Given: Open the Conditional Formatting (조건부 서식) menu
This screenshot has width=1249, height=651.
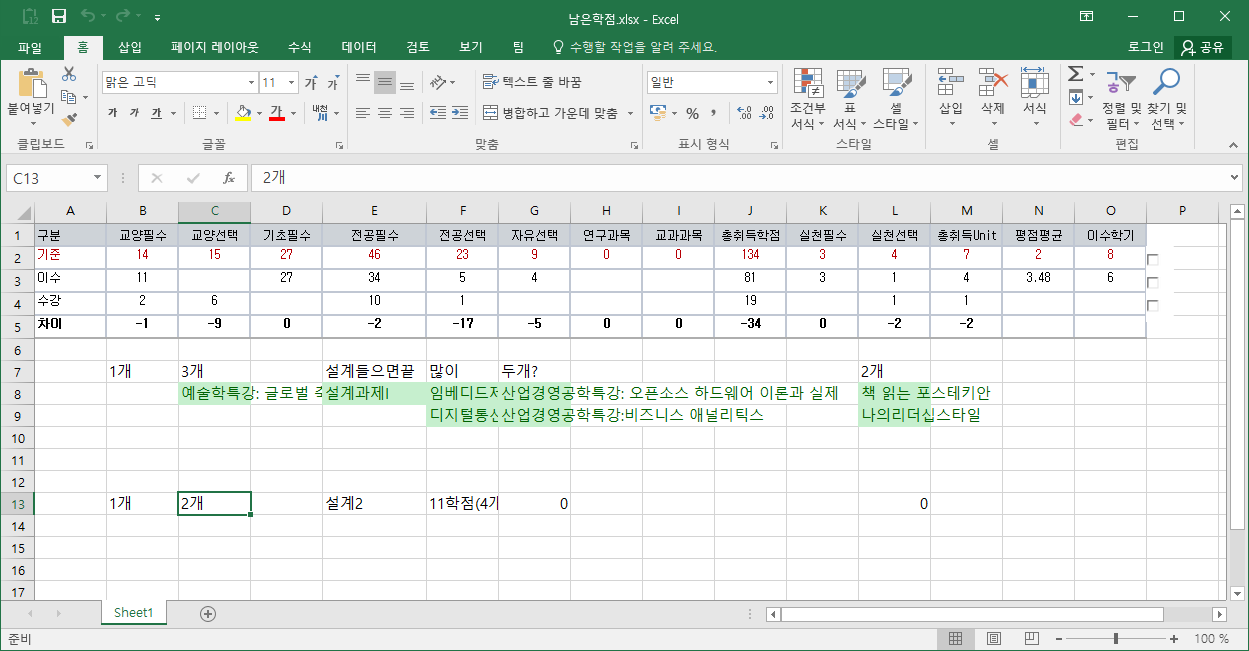Looking at the screenshot, I should 807,99.
